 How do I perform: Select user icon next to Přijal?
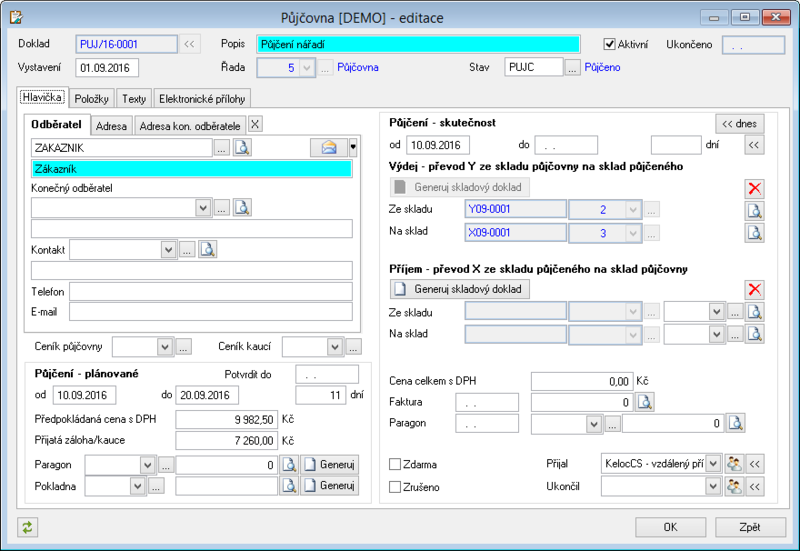click(x=734, y=464)
